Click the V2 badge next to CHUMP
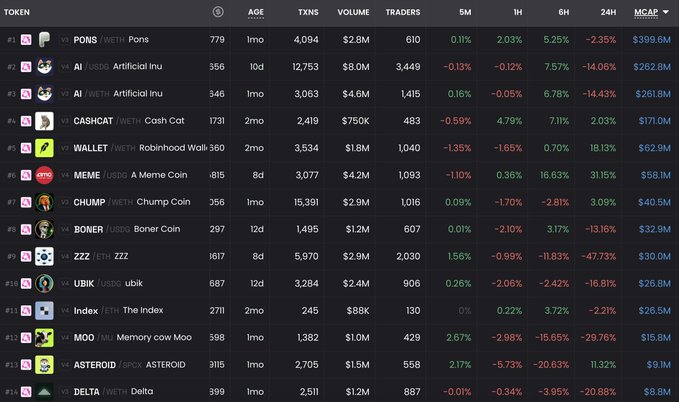The image size is (679, 402). pyautogui.click(x=65, y=202)
